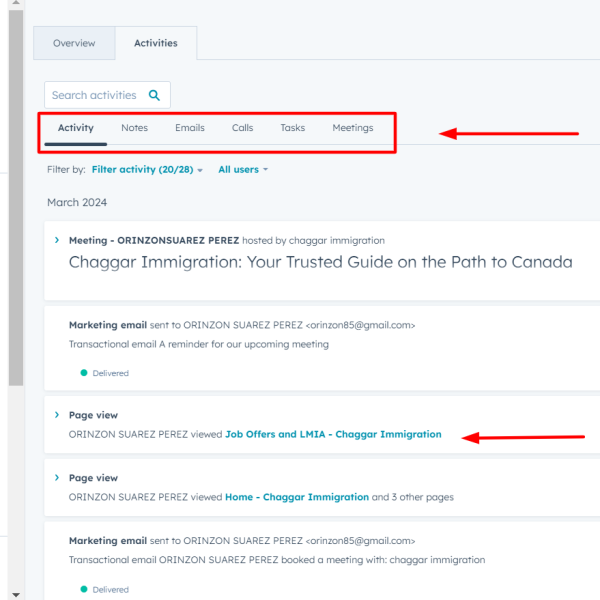Open the Calls sub-tab
The image size is (600, 600).
pyautogui.click(x=243, y=128)
